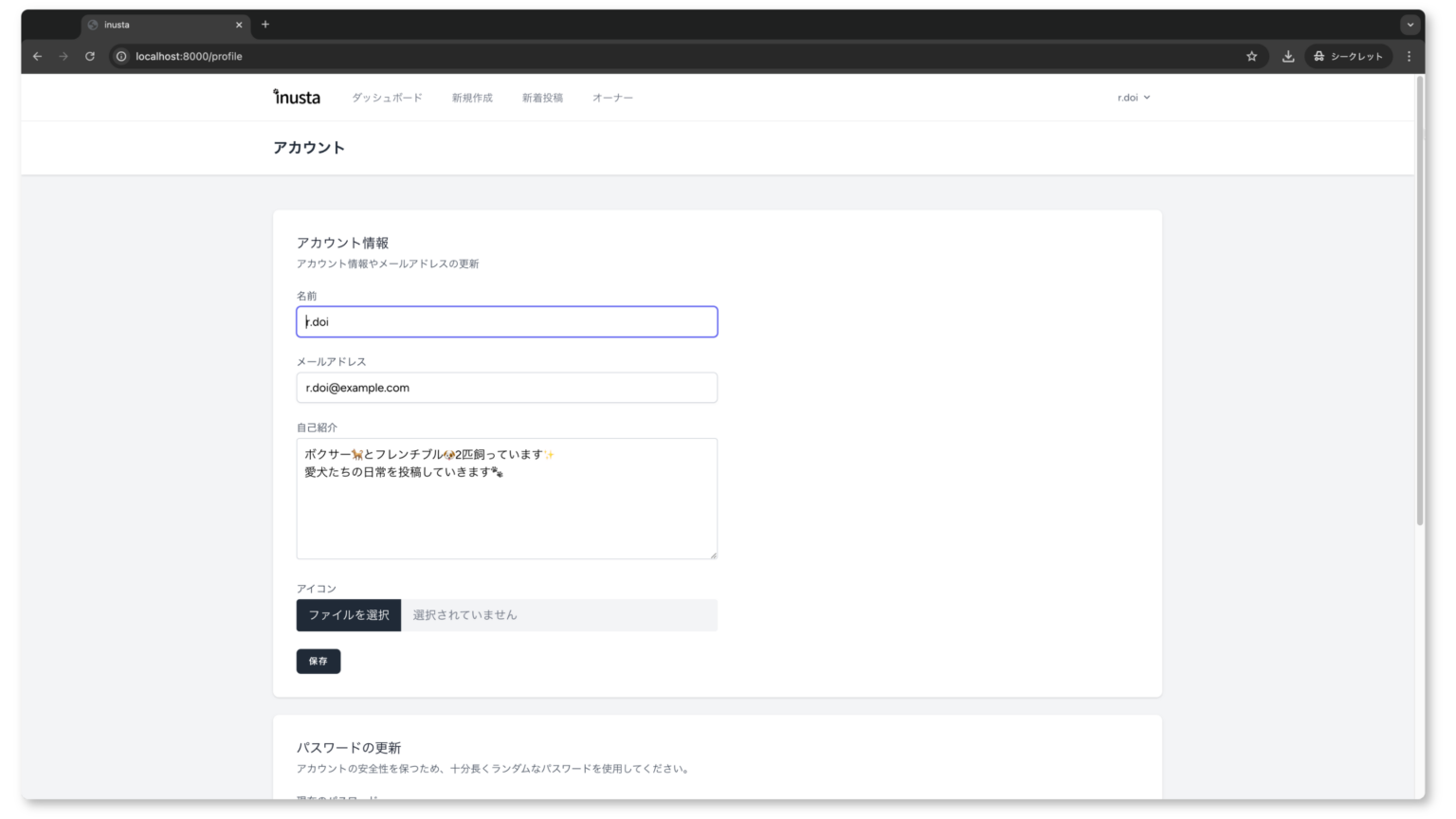Click ファイルを選択 to choose icon file
Image resolution: width=1456 pixels, height=819 pixels.
(x=348, y=615)
